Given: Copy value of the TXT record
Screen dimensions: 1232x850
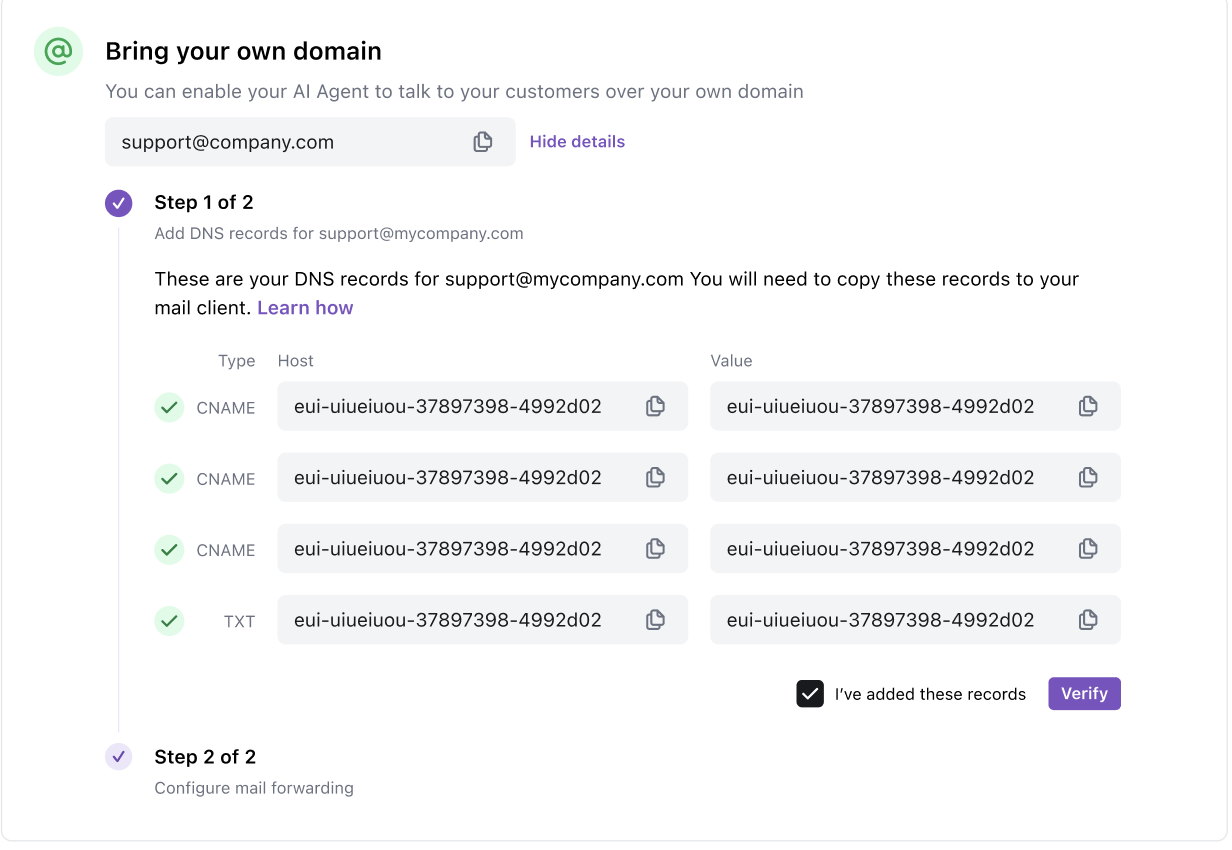Looking at the screenshot, I should click(x=1088, y=620).
